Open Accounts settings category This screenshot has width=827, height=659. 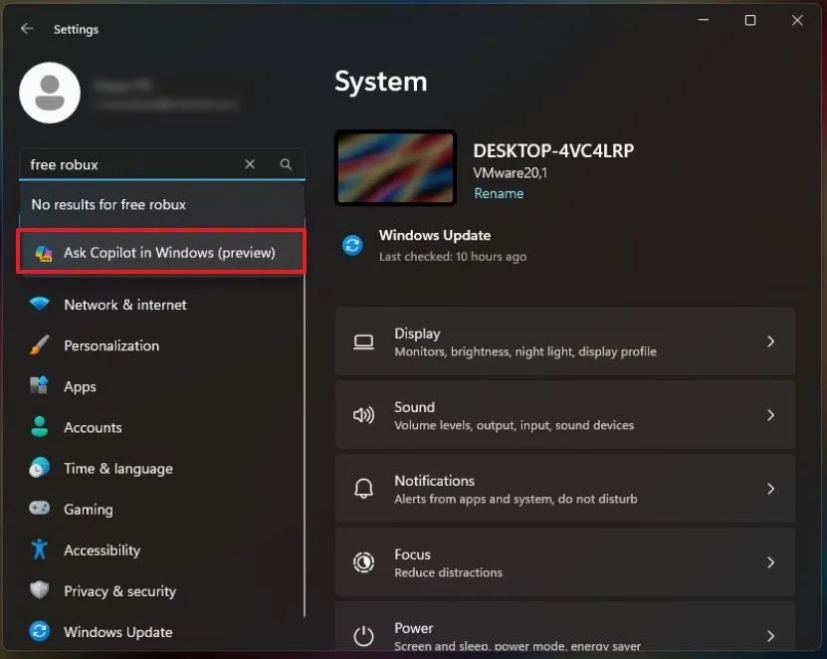(161, 427)
